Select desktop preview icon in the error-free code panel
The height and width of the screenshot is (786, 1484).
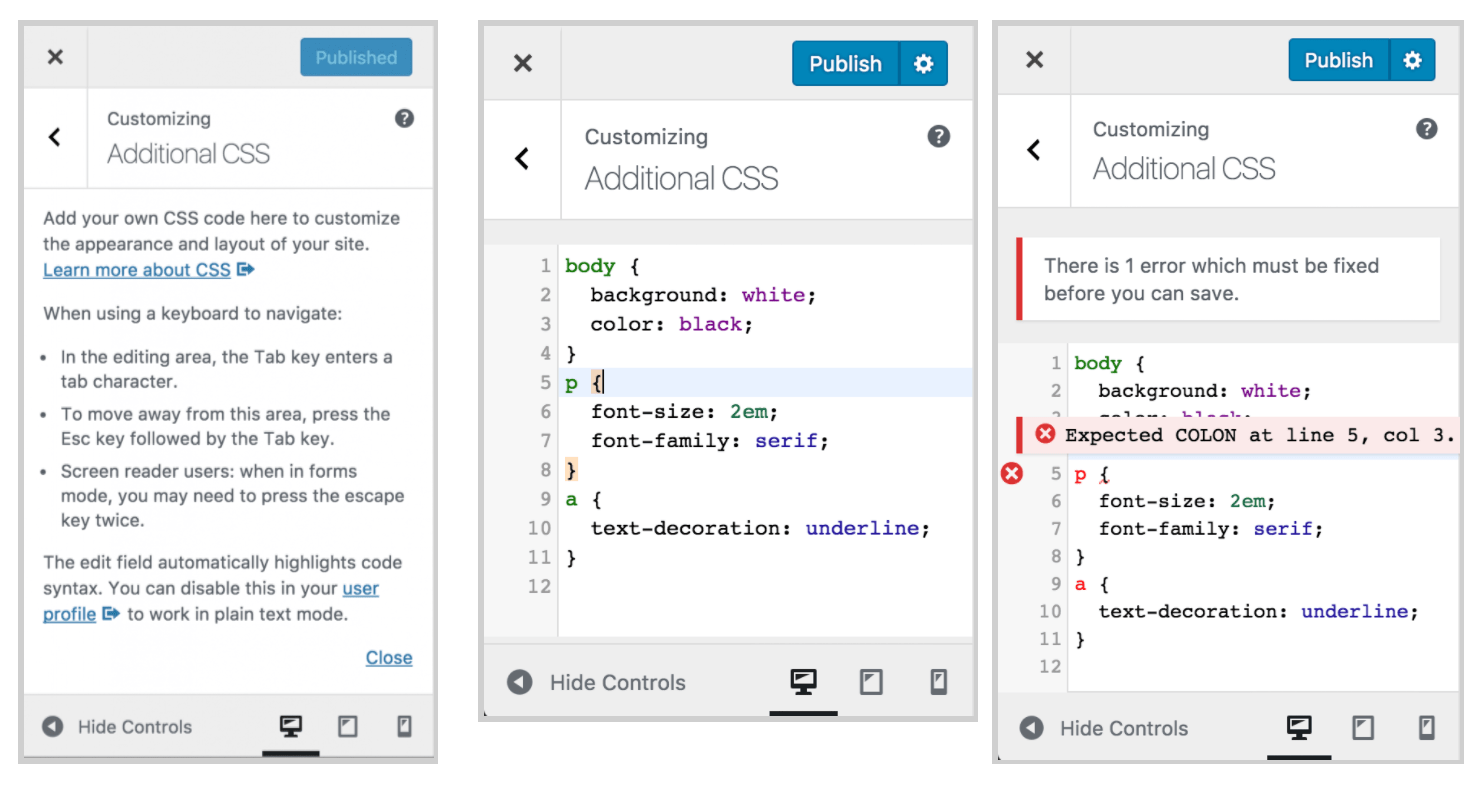pos(803,682)
